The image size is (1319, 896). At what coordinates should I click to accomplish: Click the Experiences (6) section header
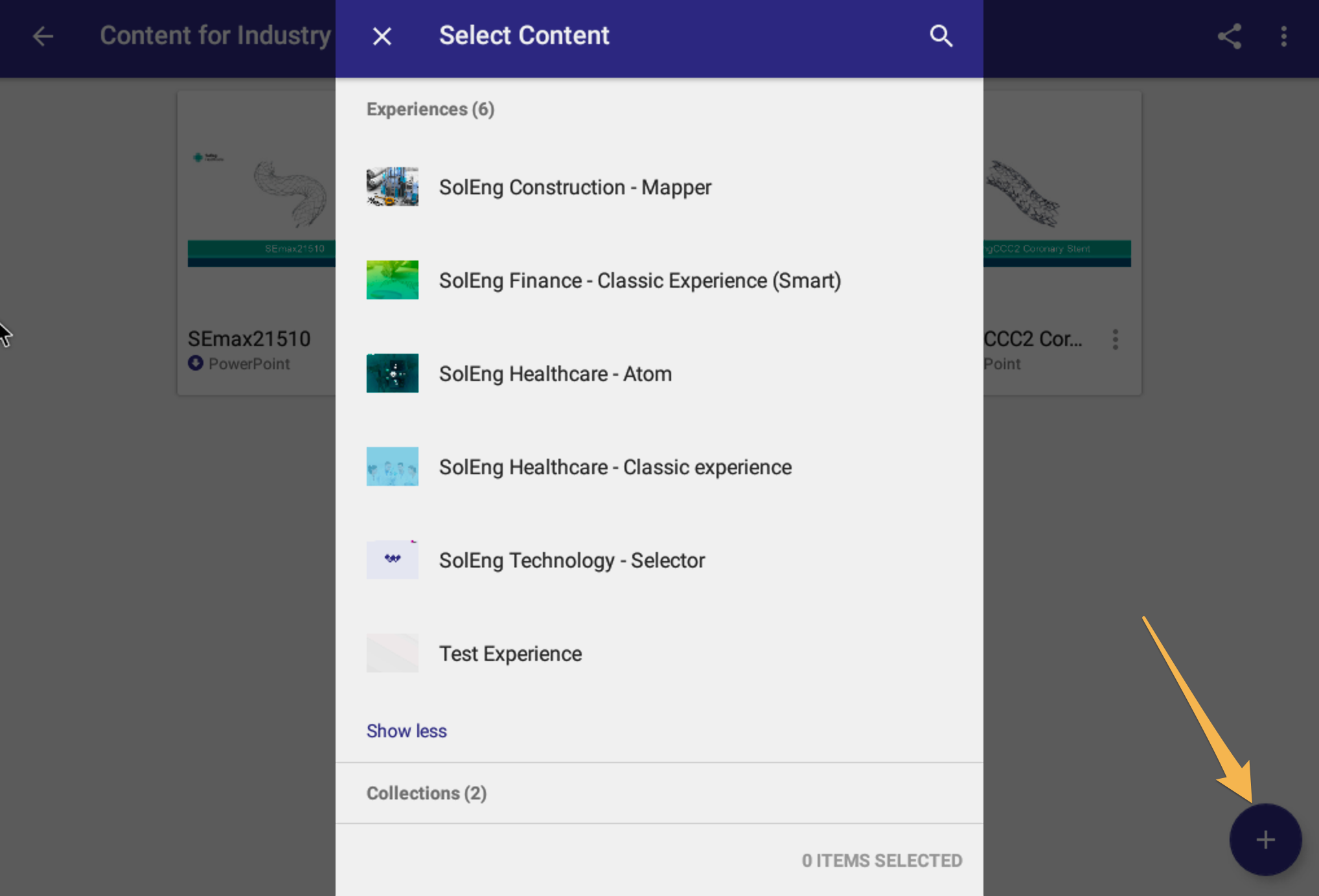point(430,109)
